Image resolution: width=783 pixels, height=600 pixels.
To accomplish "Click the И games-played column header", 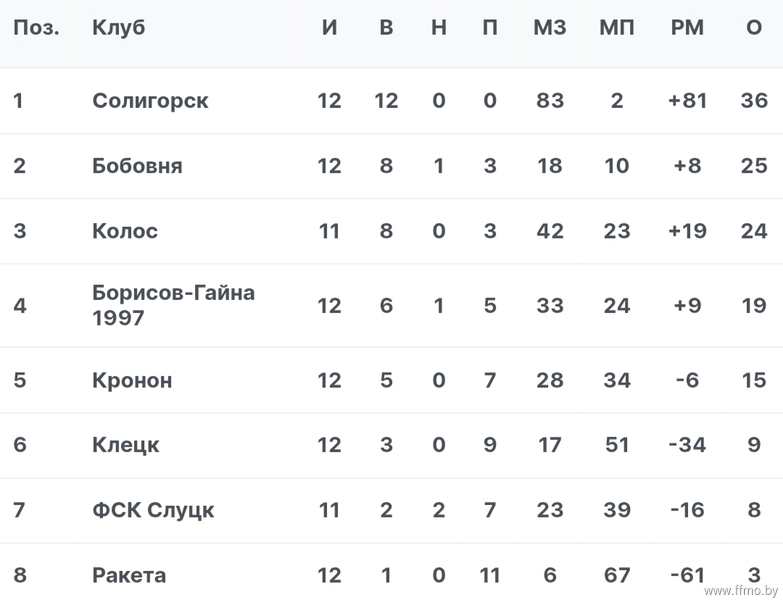I will click(x=329, y=27).
